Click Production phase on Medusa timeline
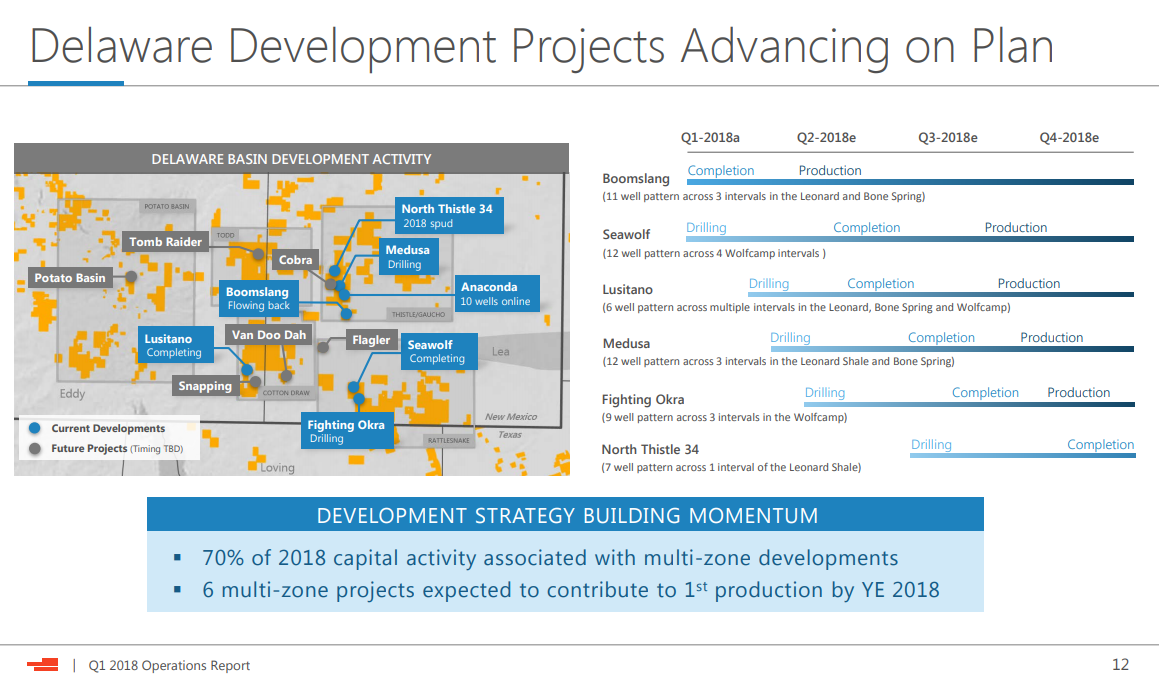The height and width of the screenshot is (683, 1159). coord(1052,338)
